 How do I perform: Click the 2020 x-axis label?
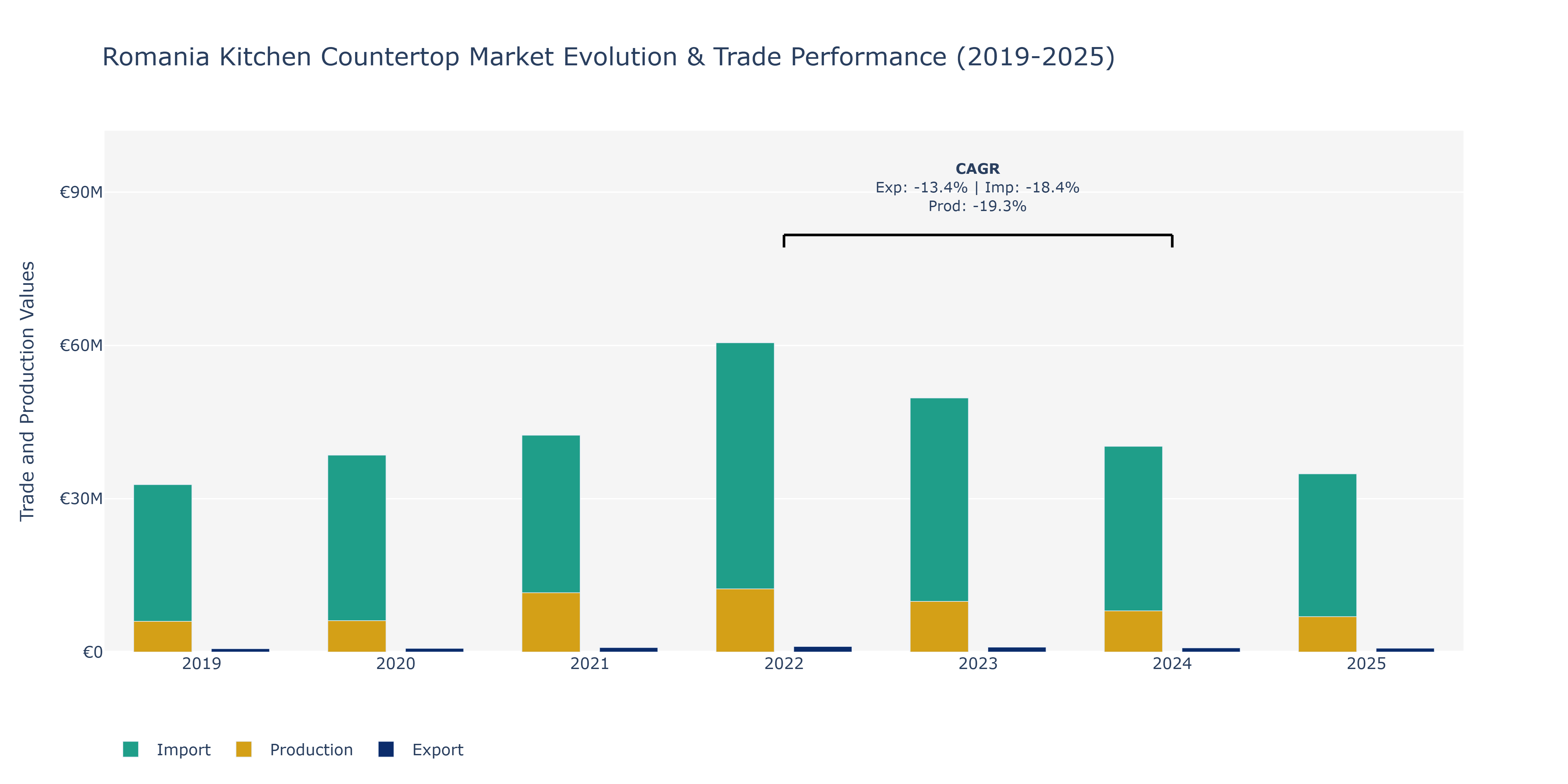coord(396,663)
